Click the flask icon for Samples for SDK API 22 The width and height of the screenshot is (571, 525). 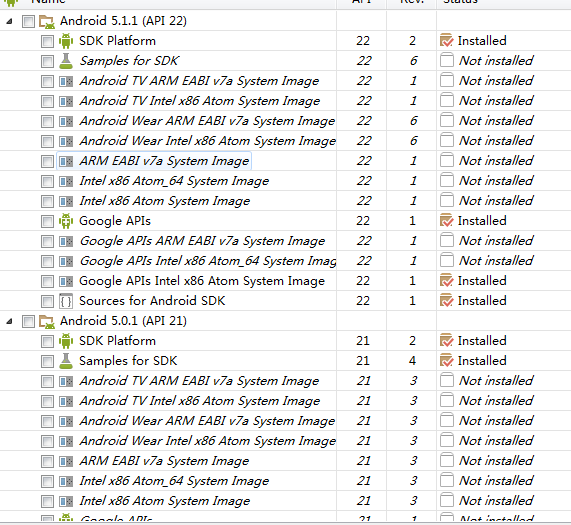click(66, 61)
